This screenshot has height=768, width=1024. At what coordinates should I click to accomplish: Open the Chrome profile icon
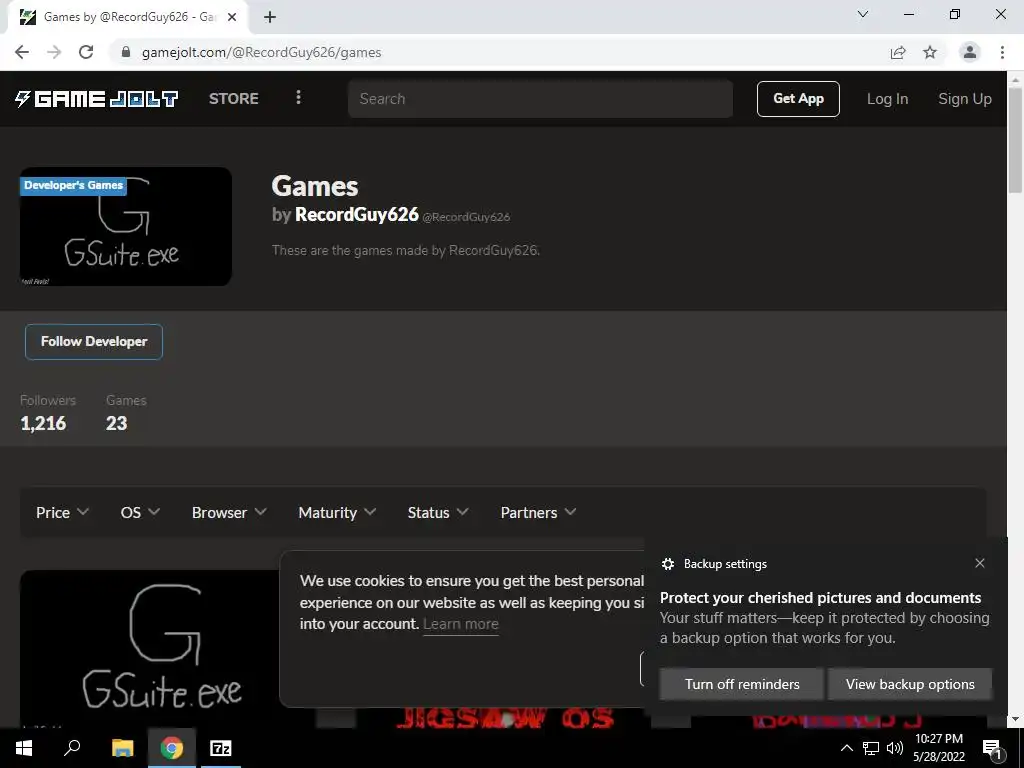[970, 52]
